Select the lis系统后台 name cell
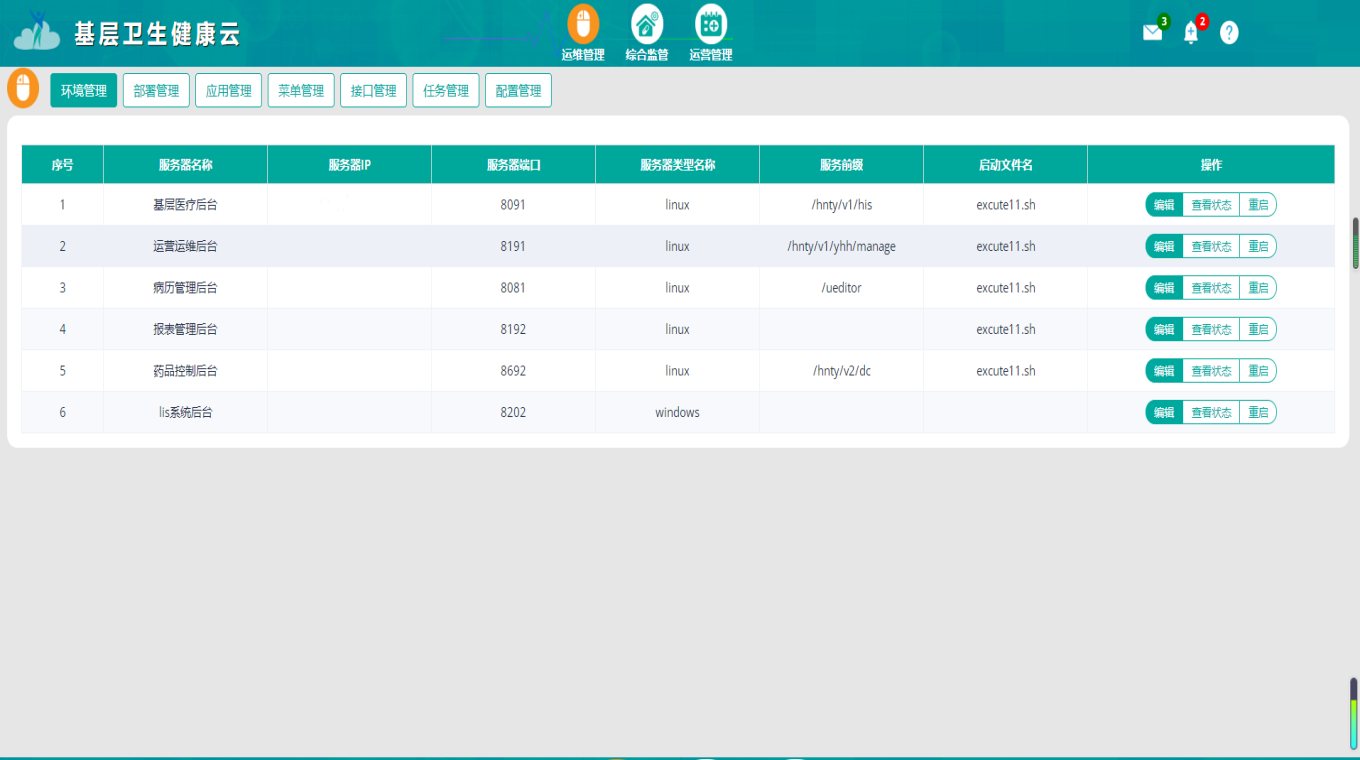The height and width of the screenshot is (760, 1360). [186, 412]
